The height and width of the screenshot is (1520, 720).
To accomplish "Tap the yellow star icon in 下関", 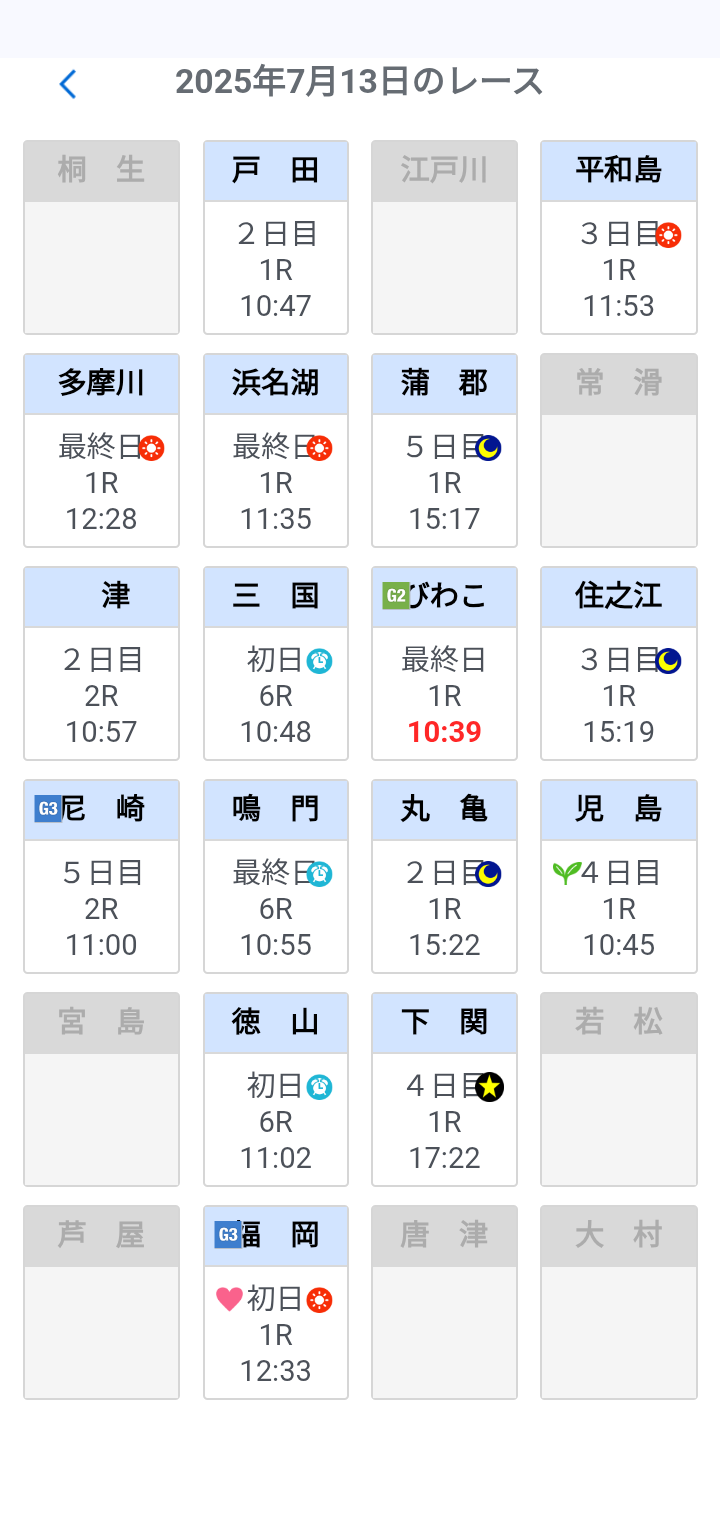I will click(489, 1087).
